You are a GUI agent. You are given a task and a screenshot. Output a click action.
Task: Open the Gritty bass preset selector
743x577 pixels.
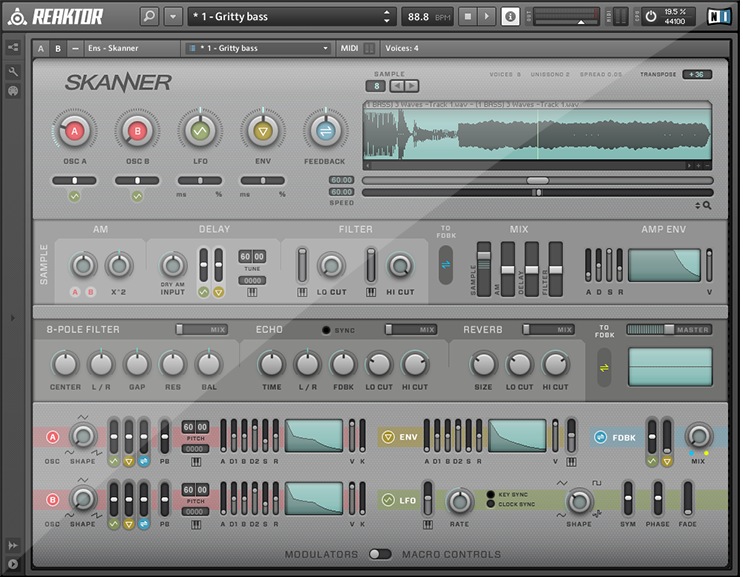[291, 17]
